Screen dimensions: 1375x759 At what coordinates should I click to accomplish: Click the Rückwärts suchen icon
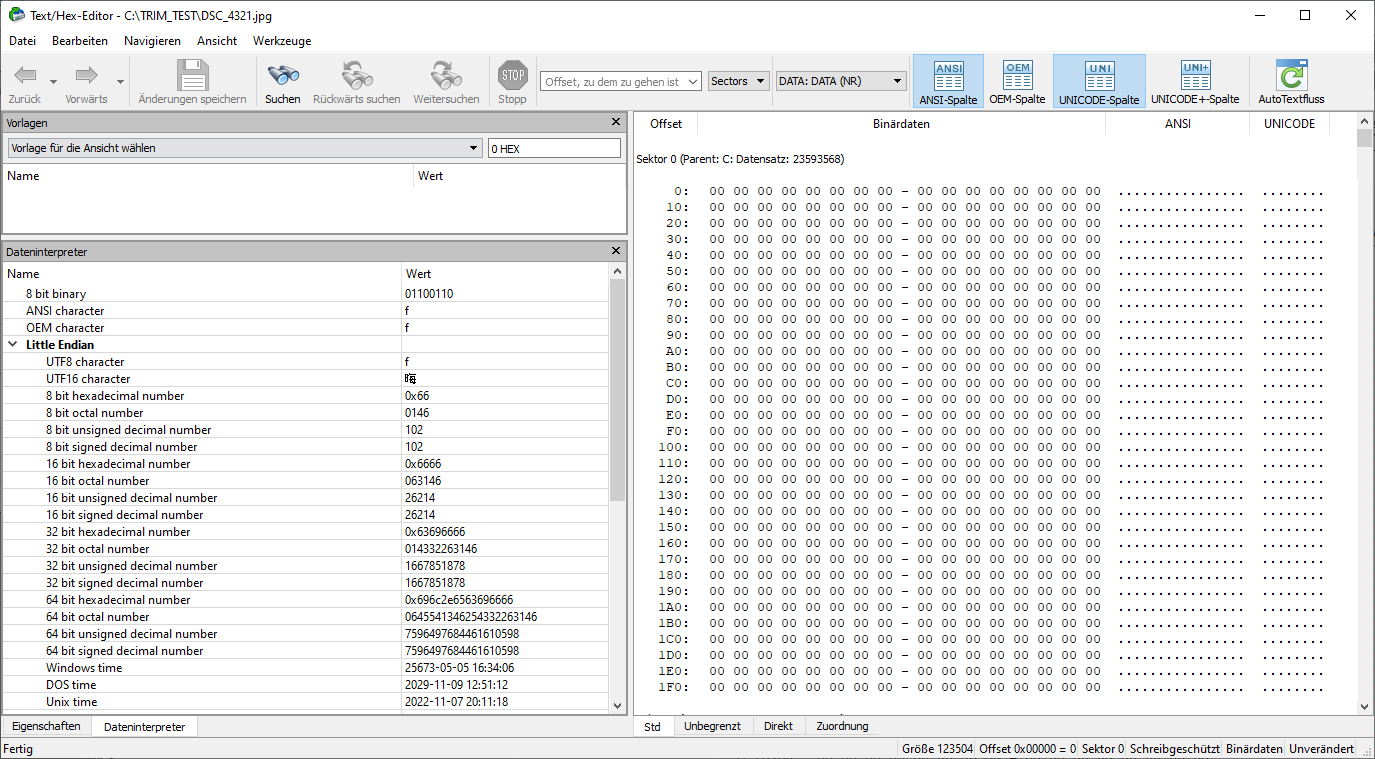(356, 75)
